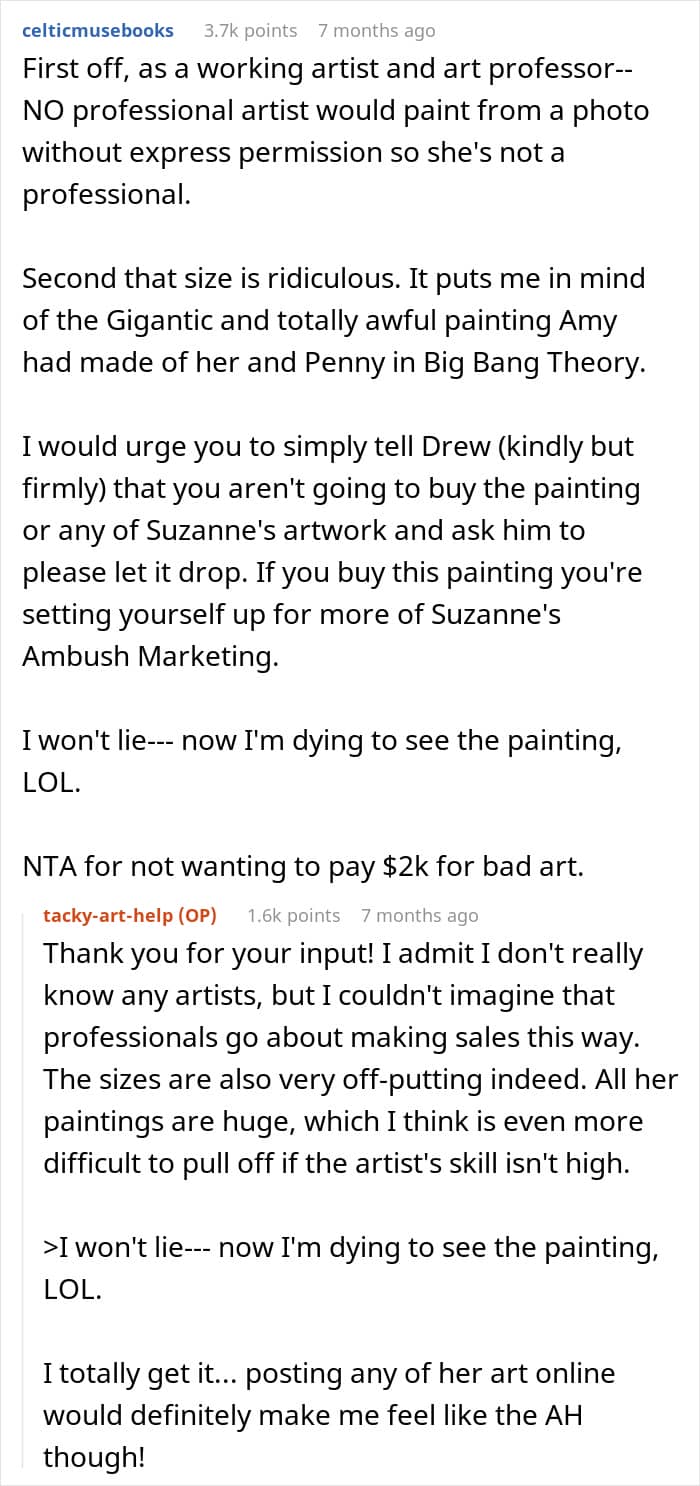700x1486 pixels.
Task: Click the 'NTA for not wanting to pay' line
Action: (302, 865)
